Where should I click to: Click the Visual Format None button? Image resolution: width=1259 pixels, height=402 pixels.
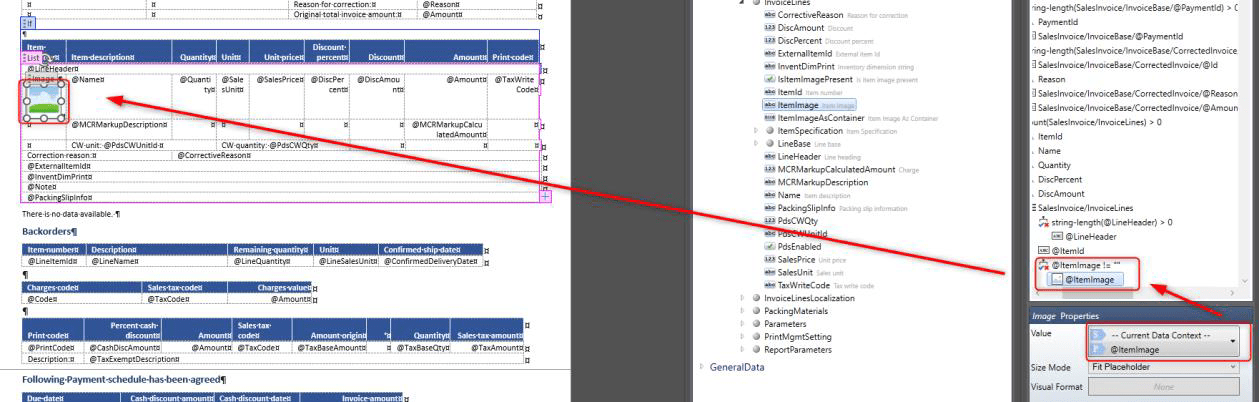click(1163, 386)
